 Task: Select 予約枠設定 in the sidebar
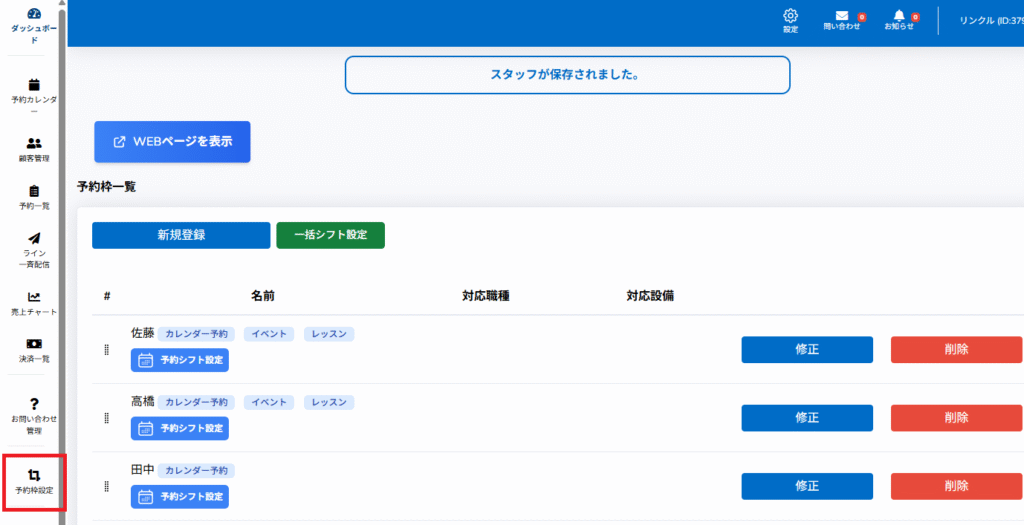[34, 476]
